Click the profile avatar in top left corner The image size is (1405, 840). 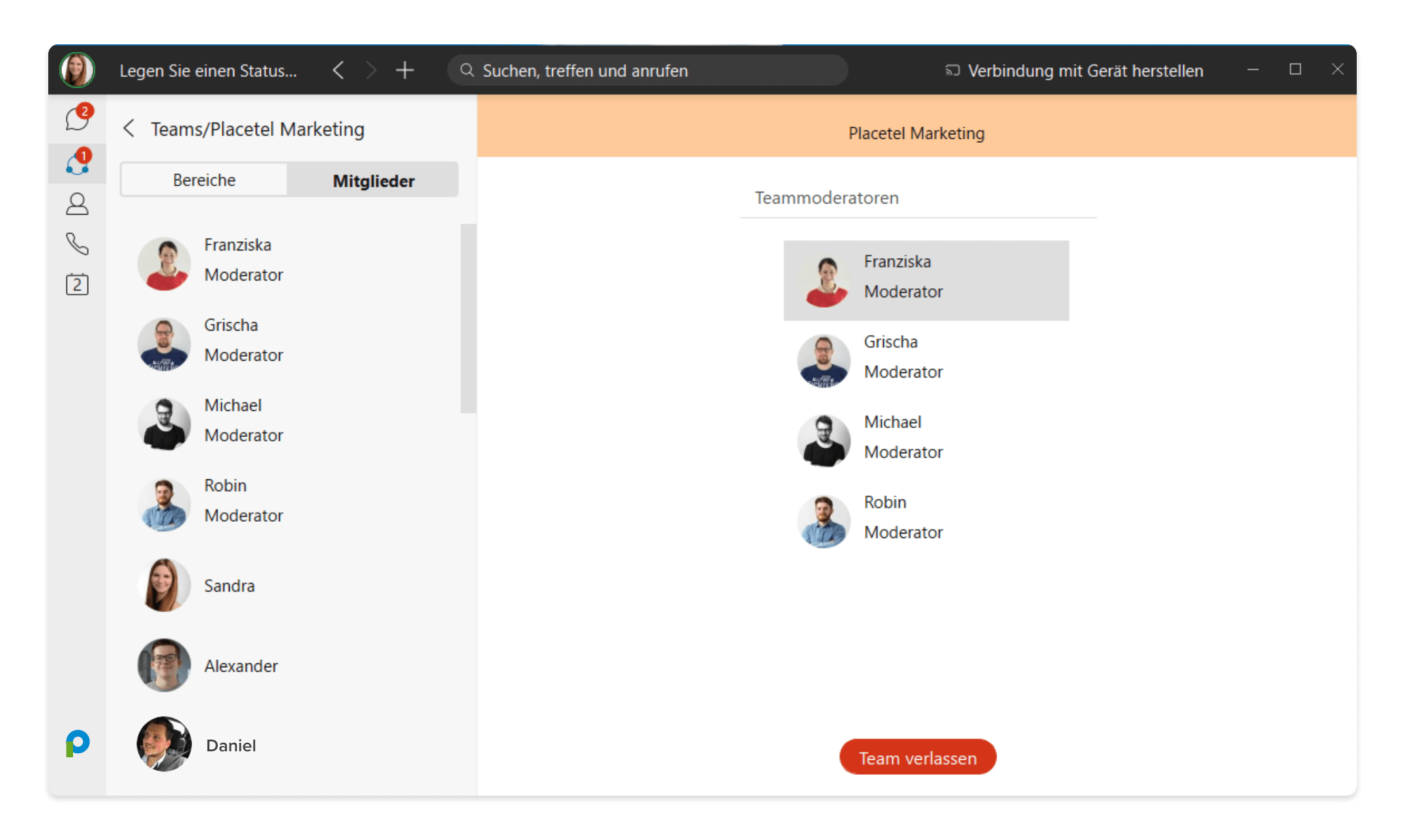(77, 70)
